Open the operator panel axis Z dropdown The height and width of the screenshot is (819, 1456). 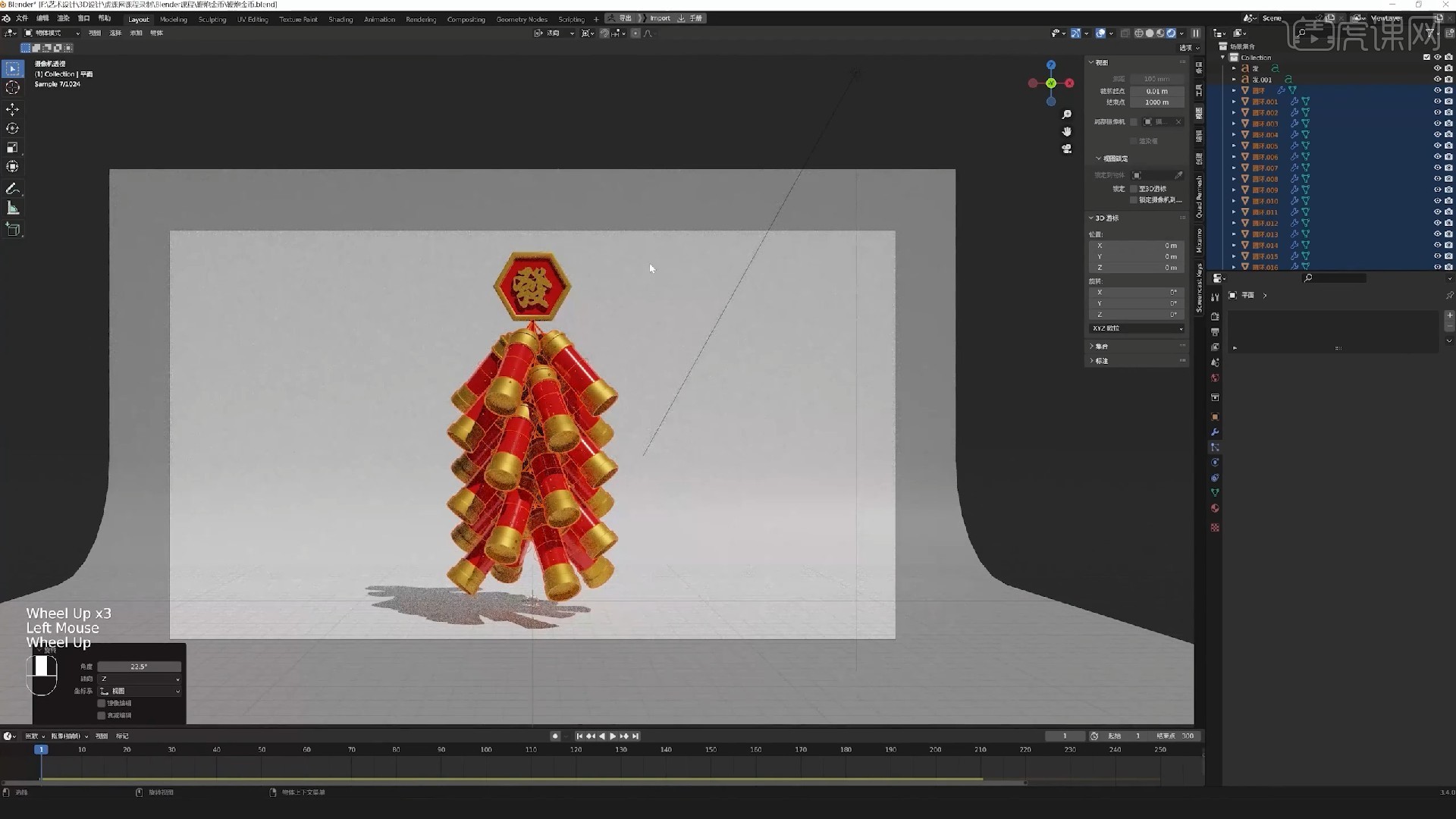coord(140,679)
